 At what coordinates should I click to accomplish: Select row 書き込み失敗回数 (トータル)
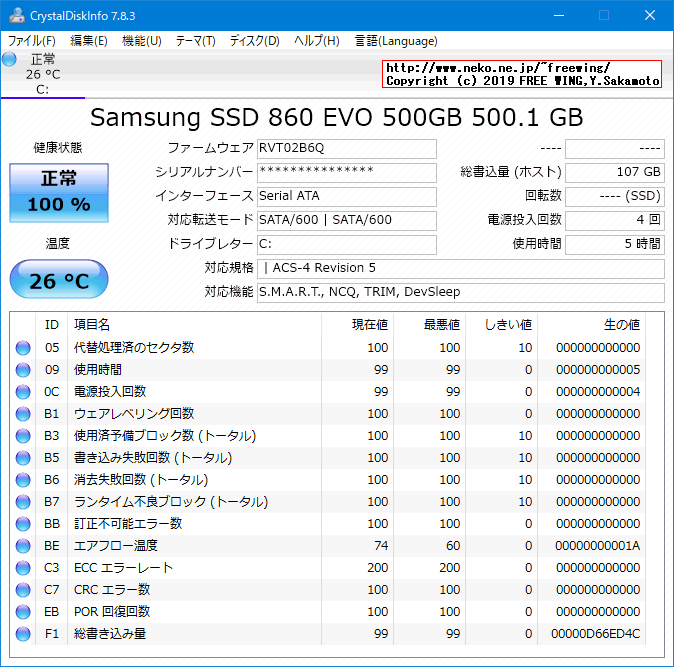(x=328, y=458)
